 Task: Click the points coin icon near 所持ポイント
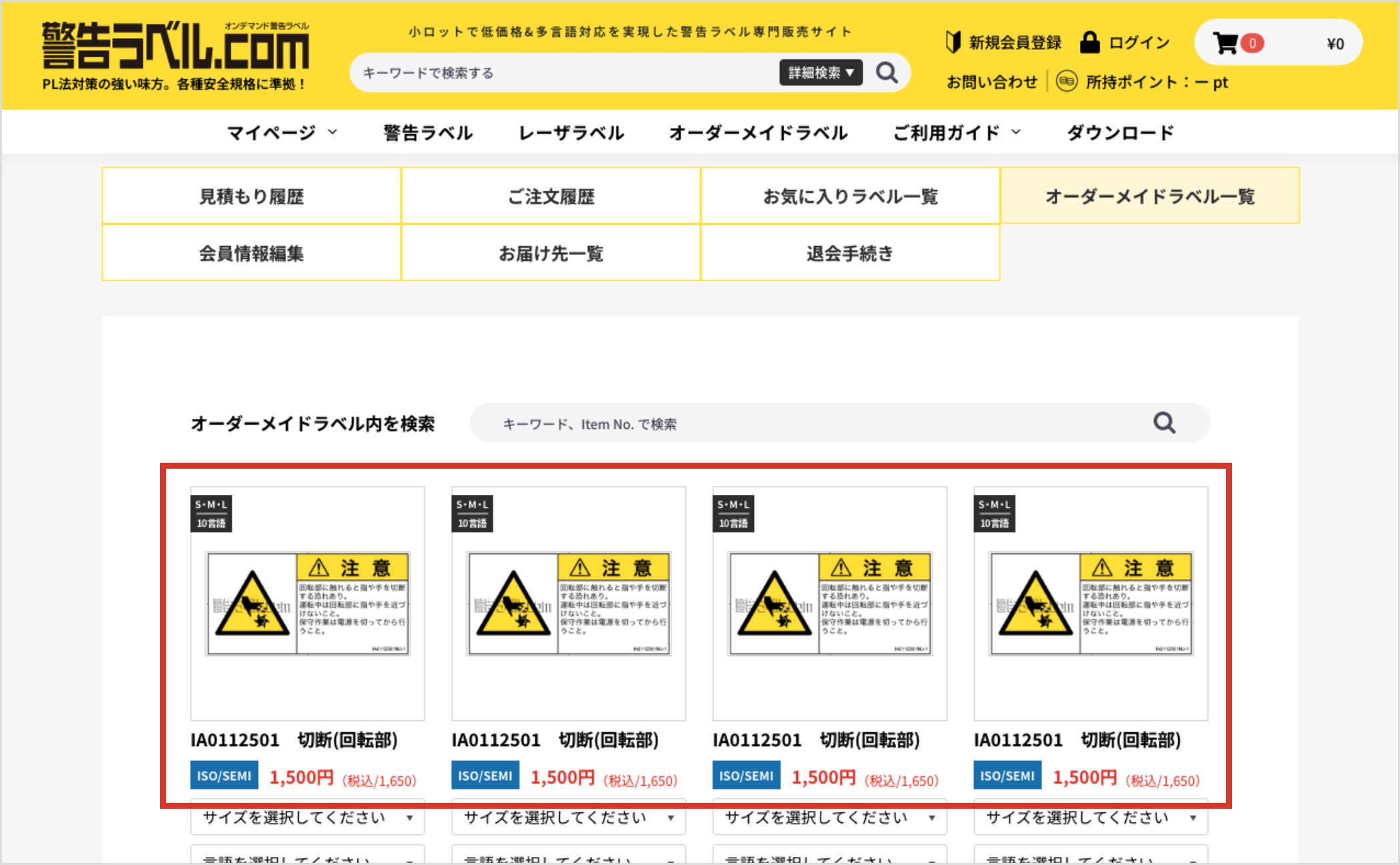pos(1068,81)
